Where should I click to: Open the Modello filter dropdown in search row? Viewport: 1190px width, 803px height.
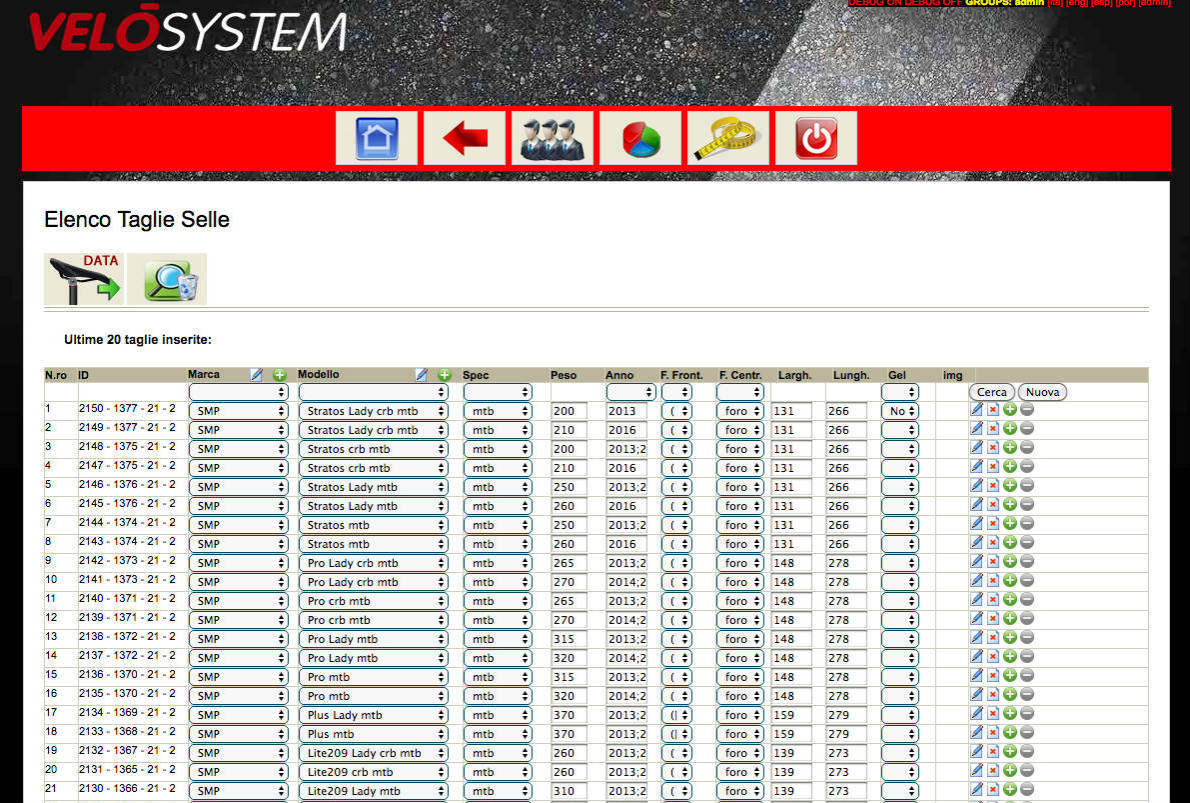point(373,392)
